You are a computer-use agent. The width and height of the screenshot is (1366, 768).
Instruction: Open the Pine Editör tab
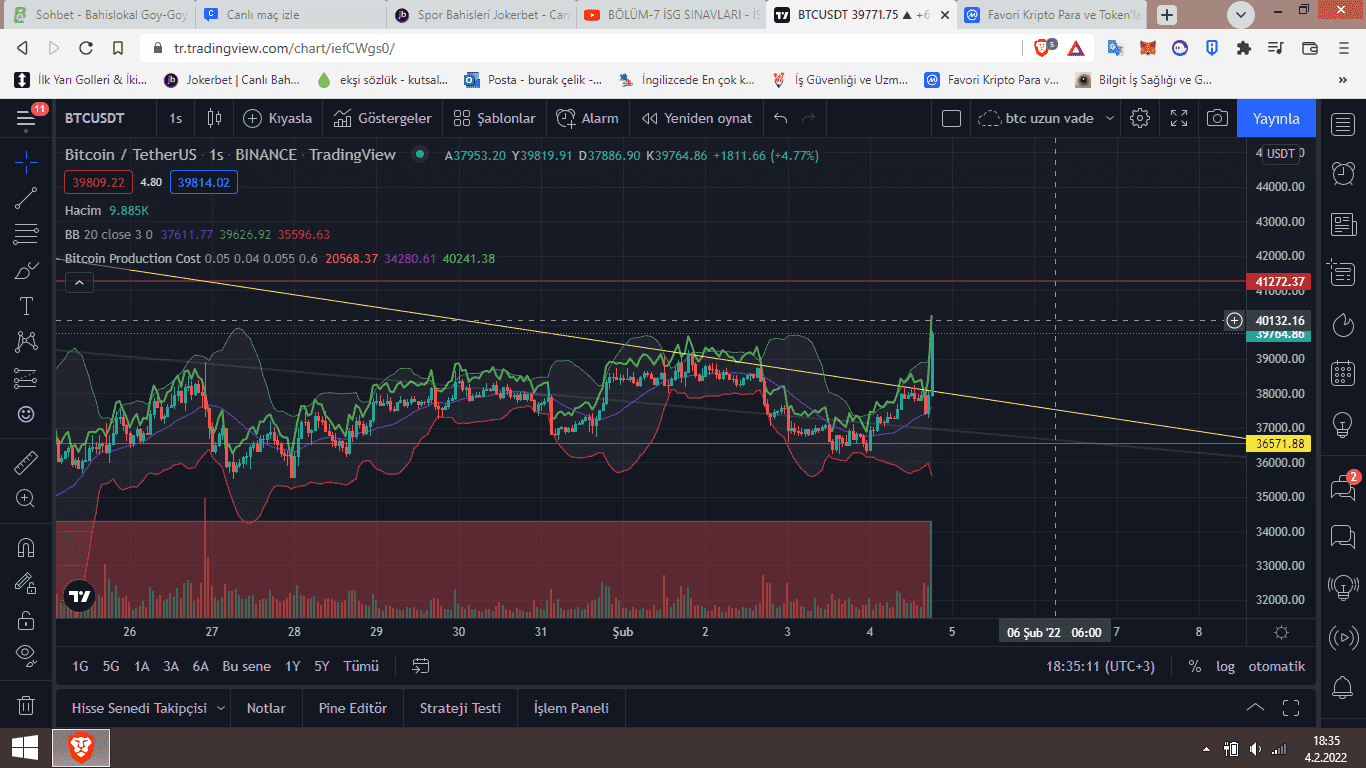[353, 708]
